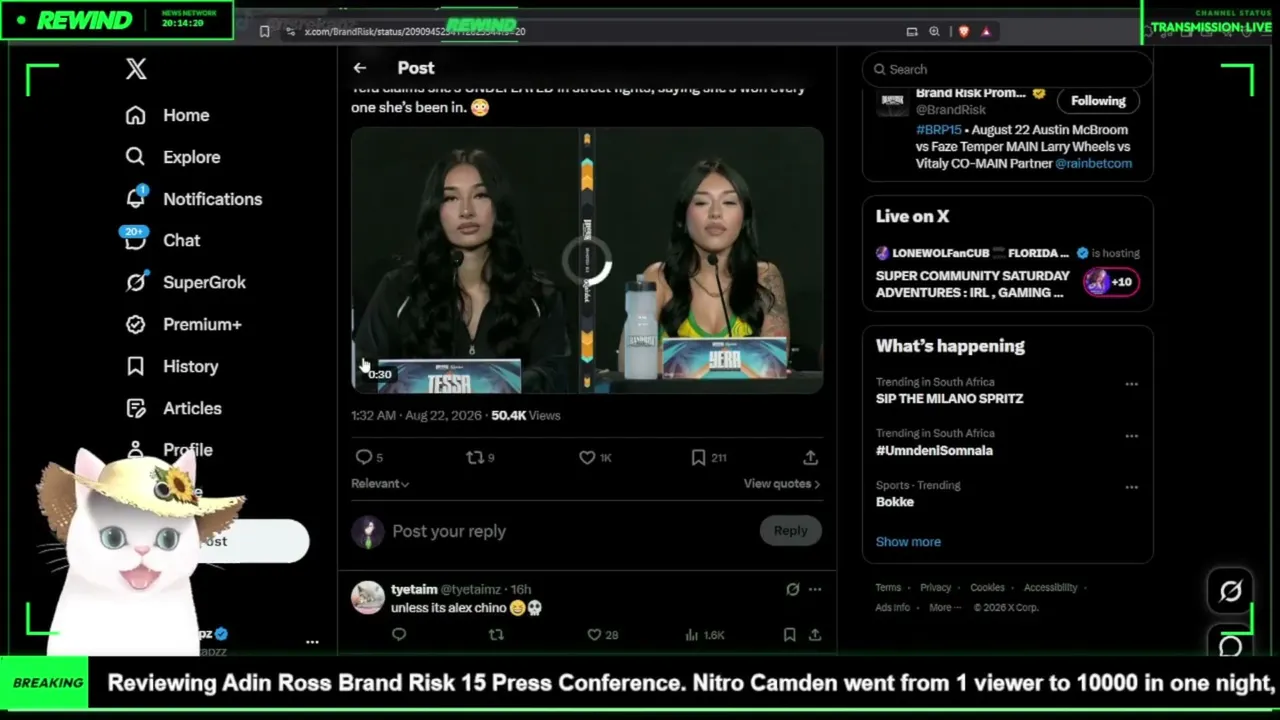Click Show more under What's happening
This screenshot has height=720, width=1280.
(x=908, y=541)
